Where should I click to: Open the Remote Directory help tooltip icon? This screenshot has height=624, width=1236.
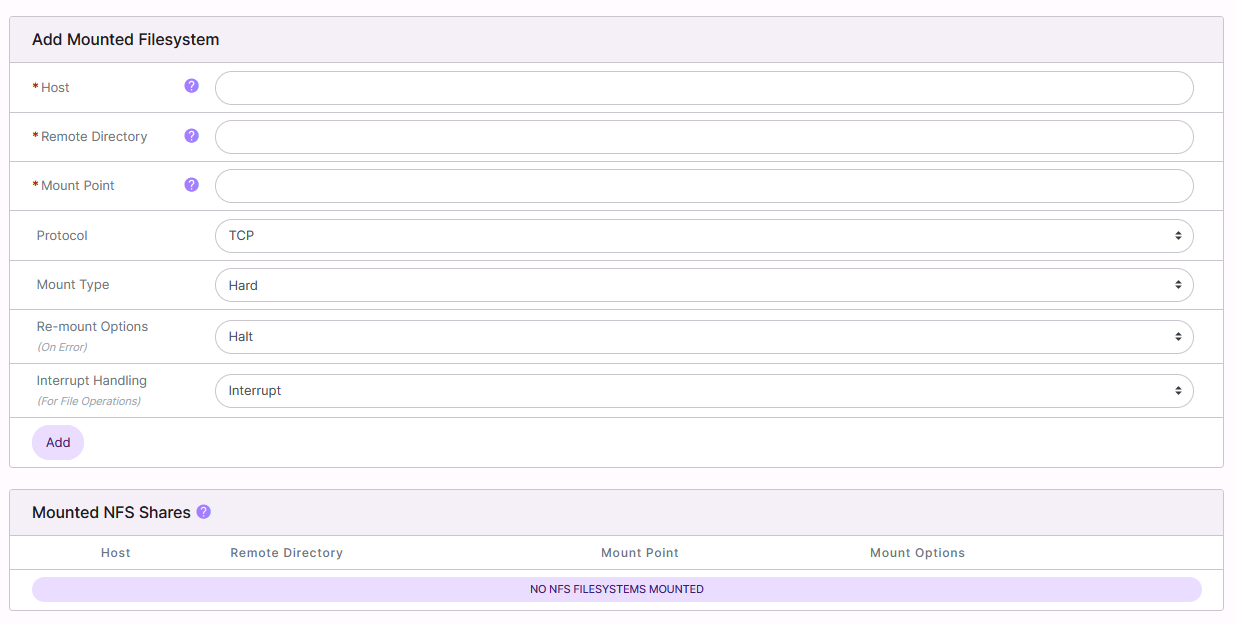[192, 136]
